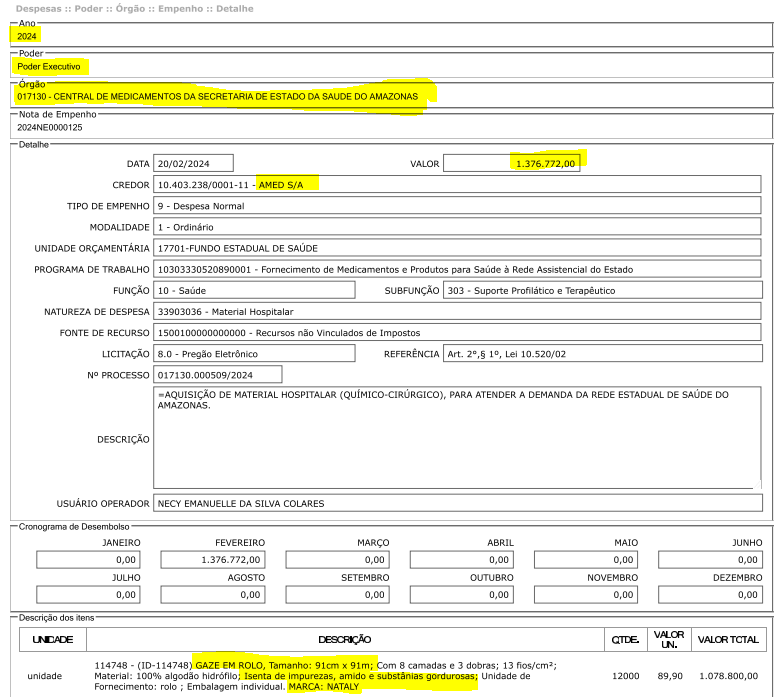The image size is (774, 697).
Task: Click the Órgão breadcrumb
Action: pyautogui.click(x=130, y=9)
